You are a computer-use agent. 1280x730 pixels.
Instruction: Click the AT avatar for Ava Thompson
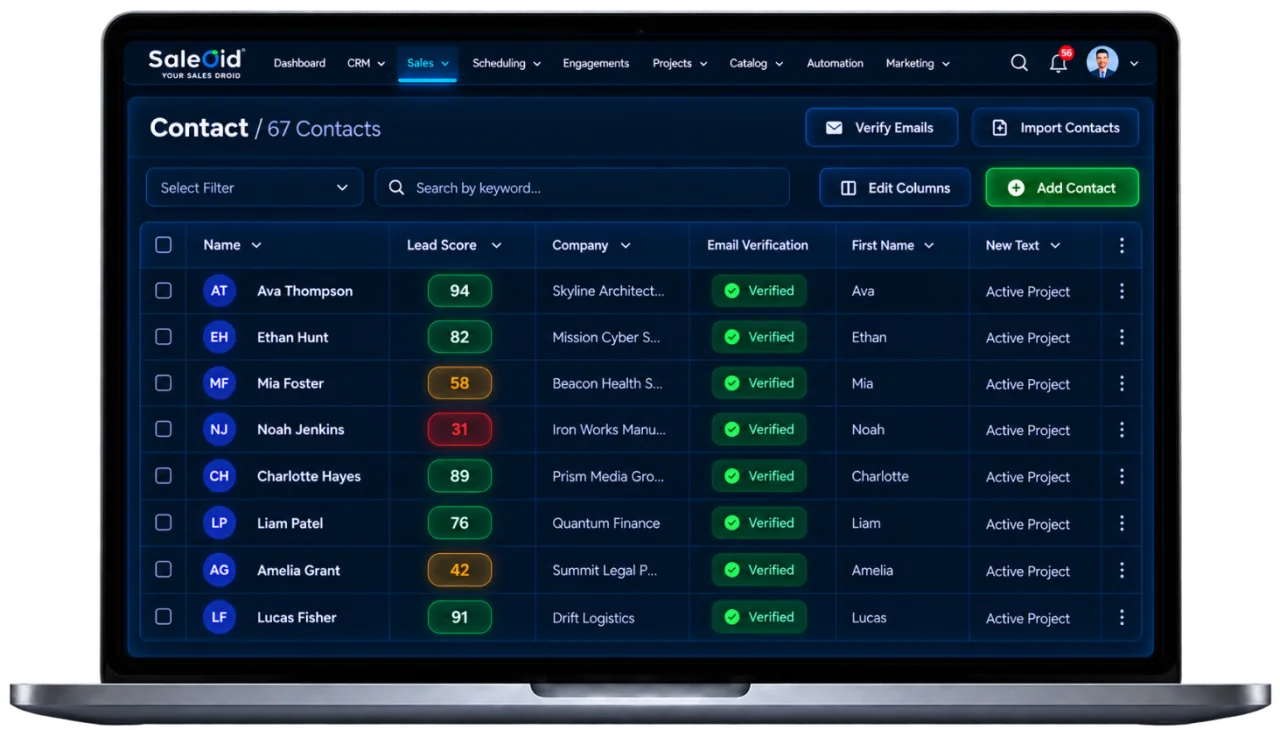(219, 291)
